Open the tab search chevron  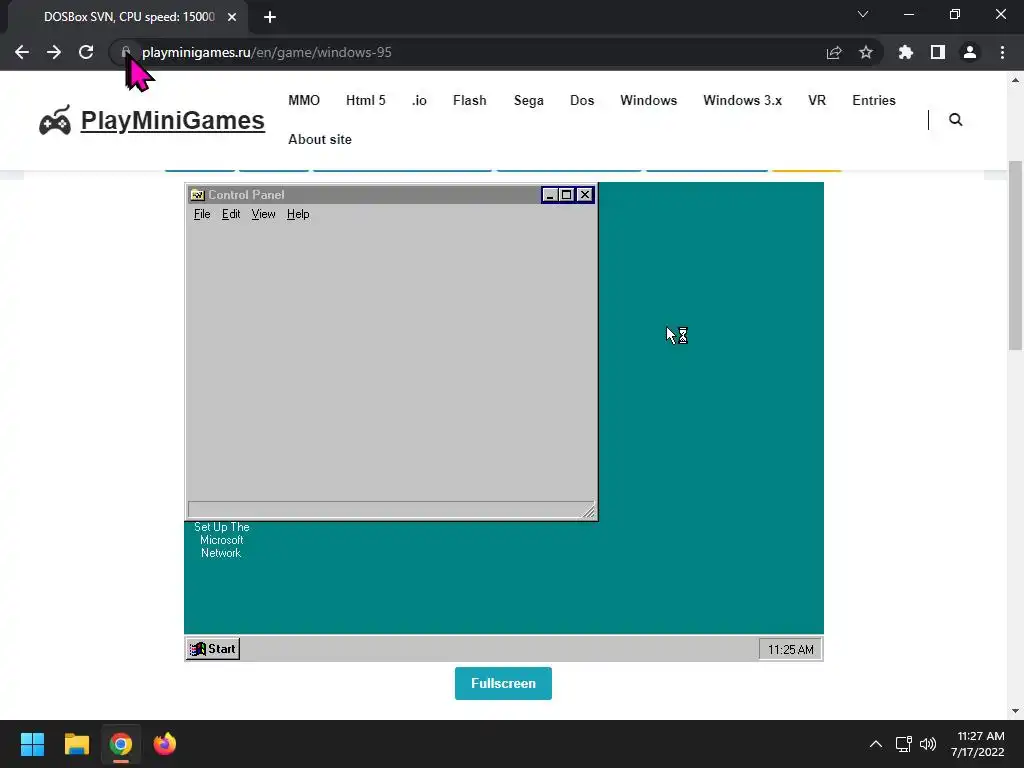[863, 14]
